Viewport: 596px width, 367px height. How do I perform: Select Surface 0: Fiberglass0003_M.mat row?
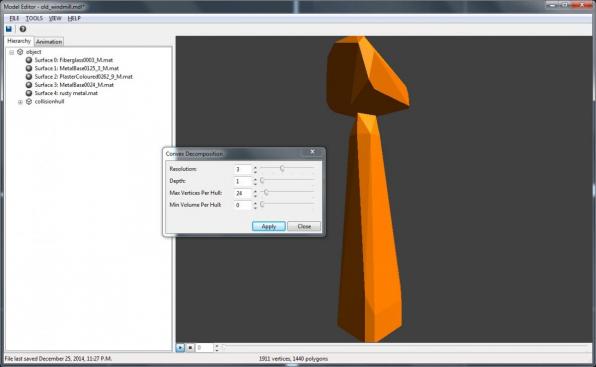coord(74,60)
